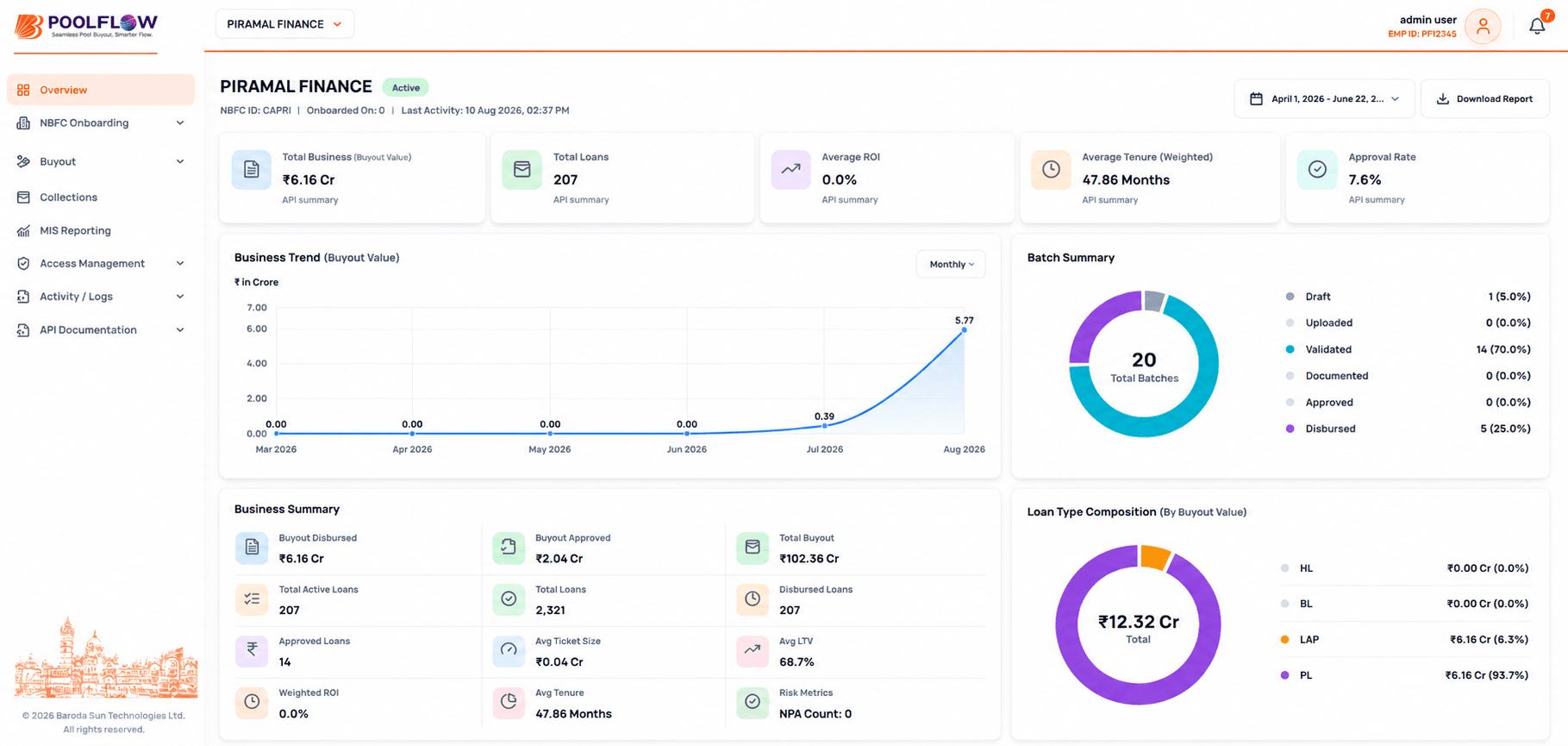Open the admin user profile avatar
Viewport: 1568px width, 746px height.
click(1483, 27)
